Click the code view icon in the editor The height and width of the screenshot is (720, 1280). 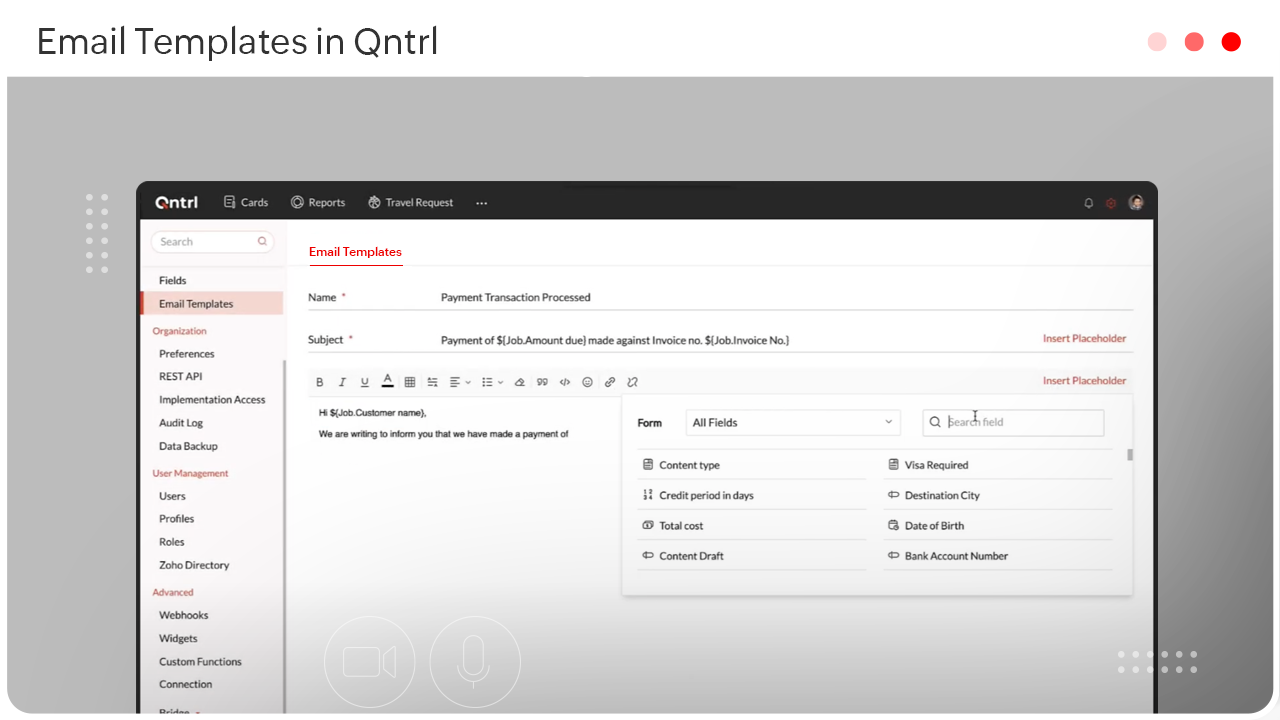pos(565,381)
